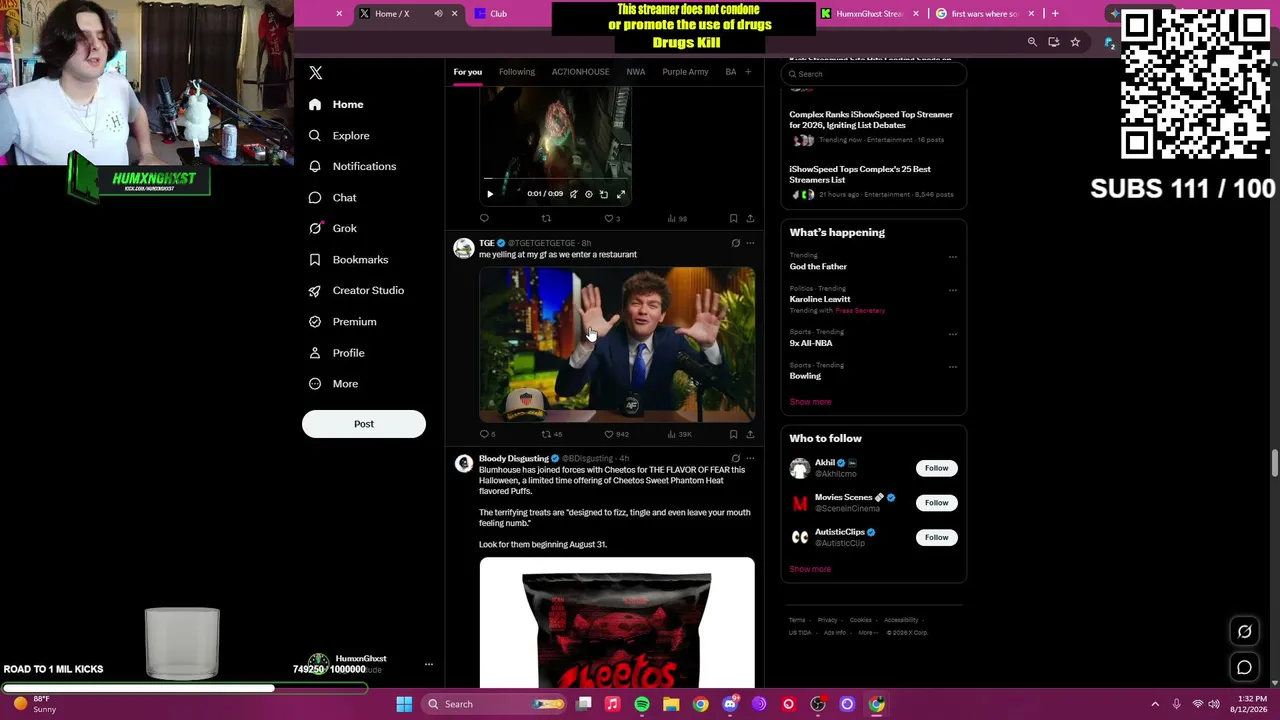Open the Cheetos bag image
The height and width of the screenshot is (720, 1280).
617,623
